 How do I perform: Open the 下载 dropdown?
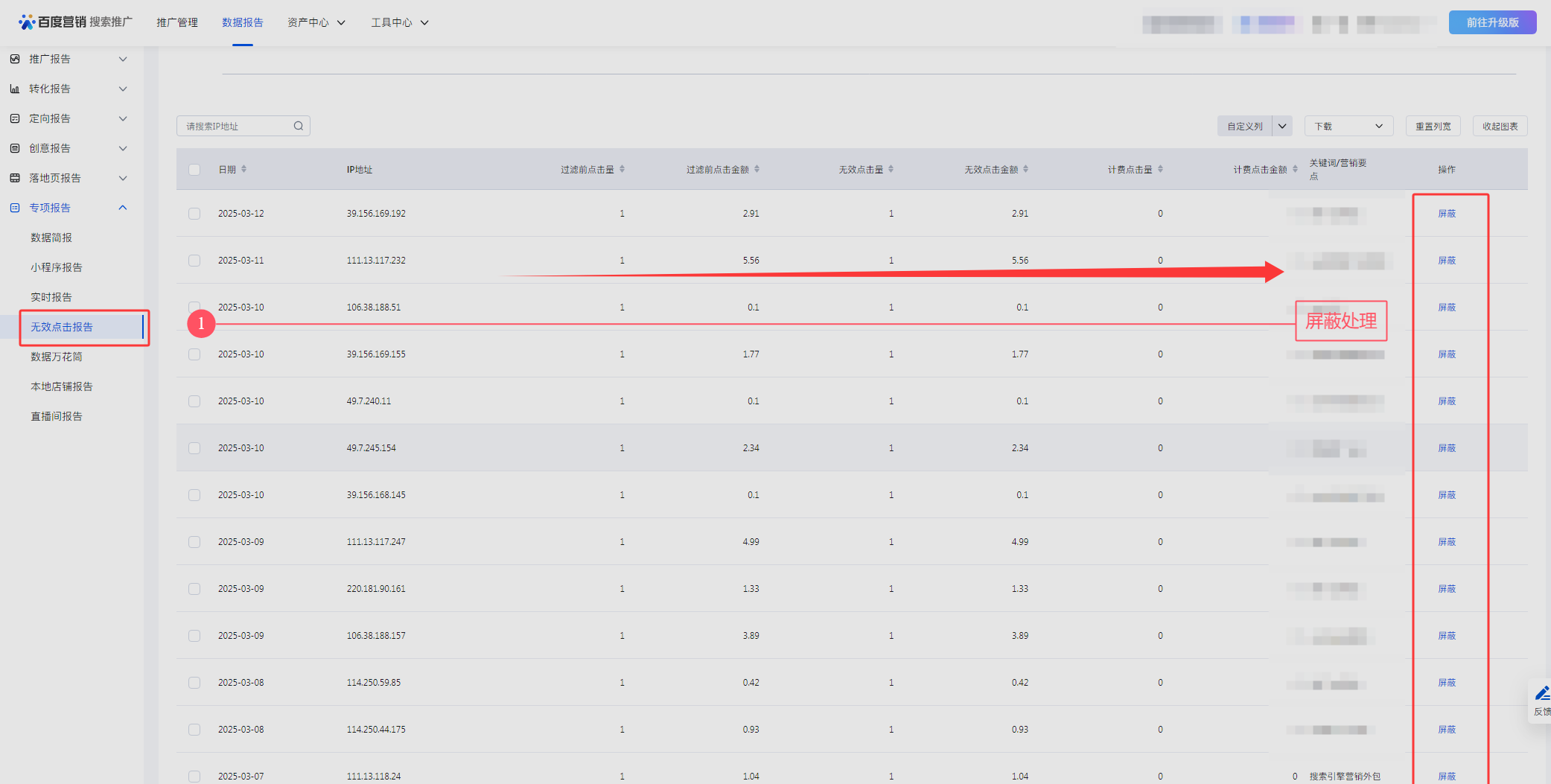[1348, 126]
